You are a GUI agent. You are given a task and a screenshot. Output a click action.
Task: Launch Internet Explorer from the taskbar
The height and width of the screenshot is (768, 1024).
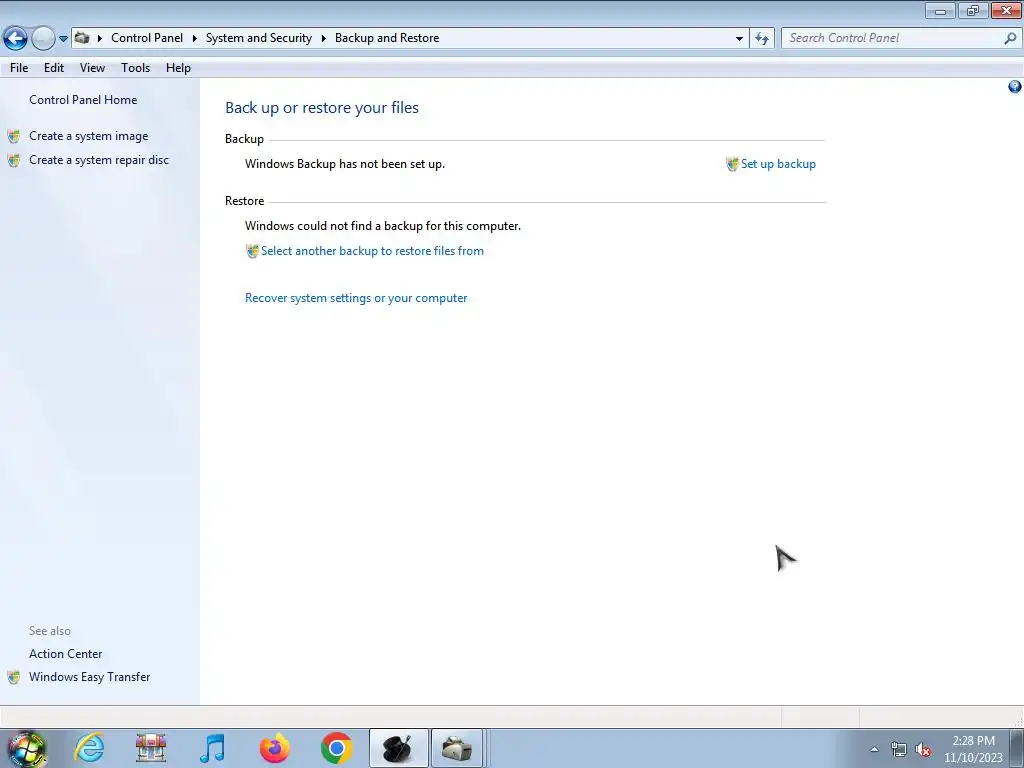click(89, 748)
